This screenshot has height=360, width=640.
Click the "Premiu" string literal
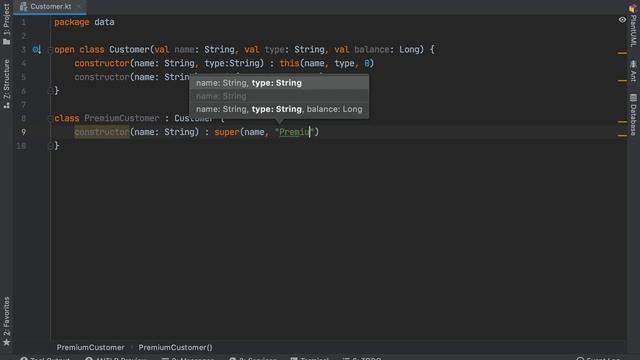click(x=293, y=132)
